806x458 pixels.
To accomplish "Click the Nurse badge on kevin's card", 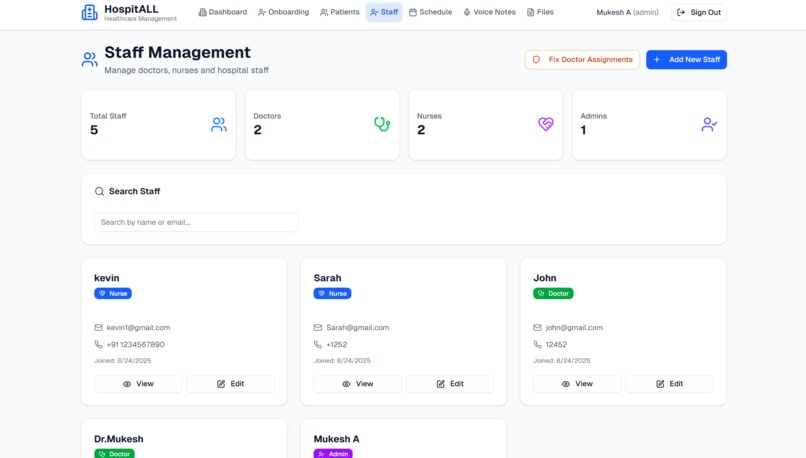I will click(x=113, y=294).
